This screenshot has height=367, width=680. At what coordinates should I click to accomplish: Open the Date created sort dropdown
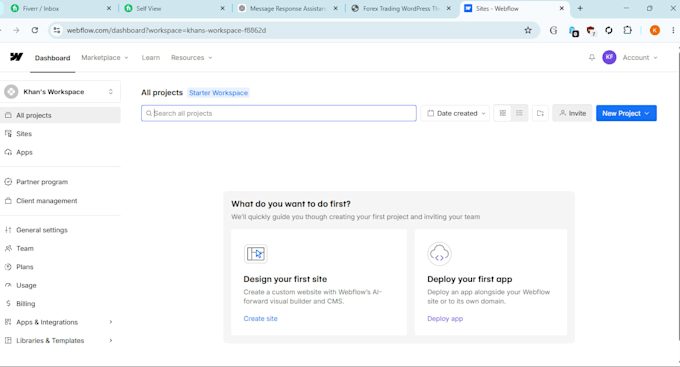tap(455, 113)
